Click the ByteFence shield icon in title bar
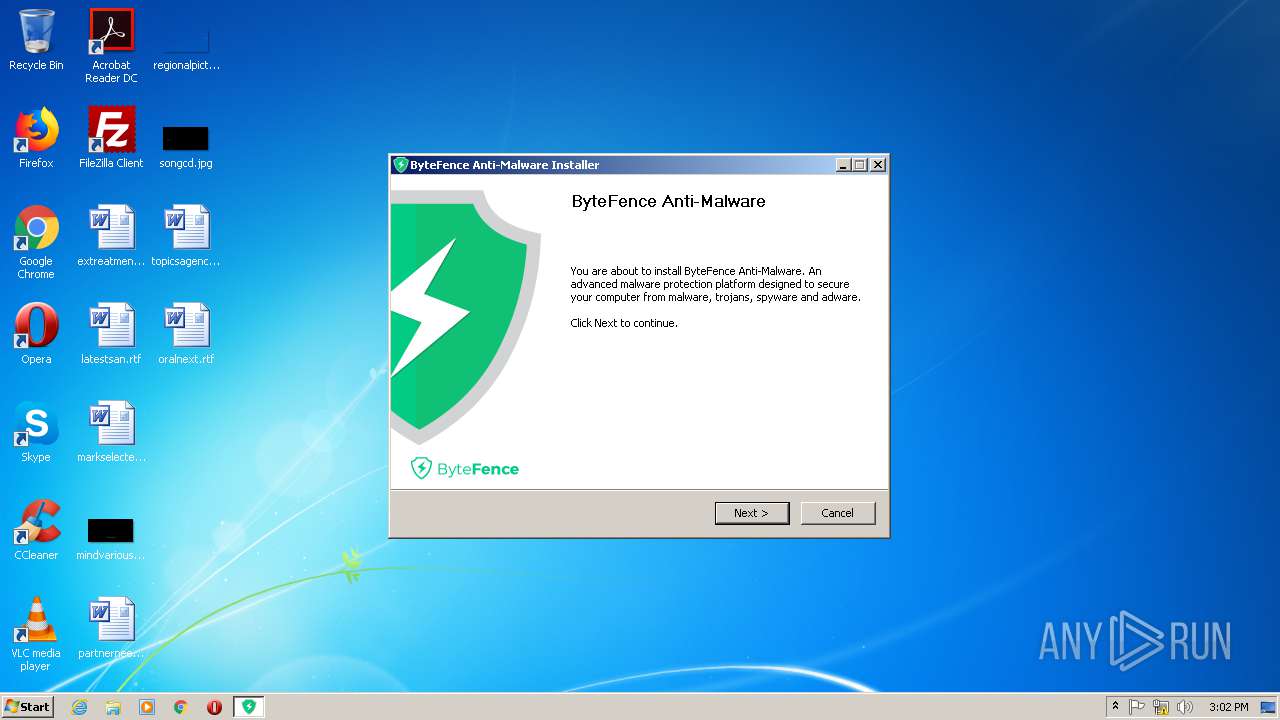1280x720 pixels. coord(401,165)
